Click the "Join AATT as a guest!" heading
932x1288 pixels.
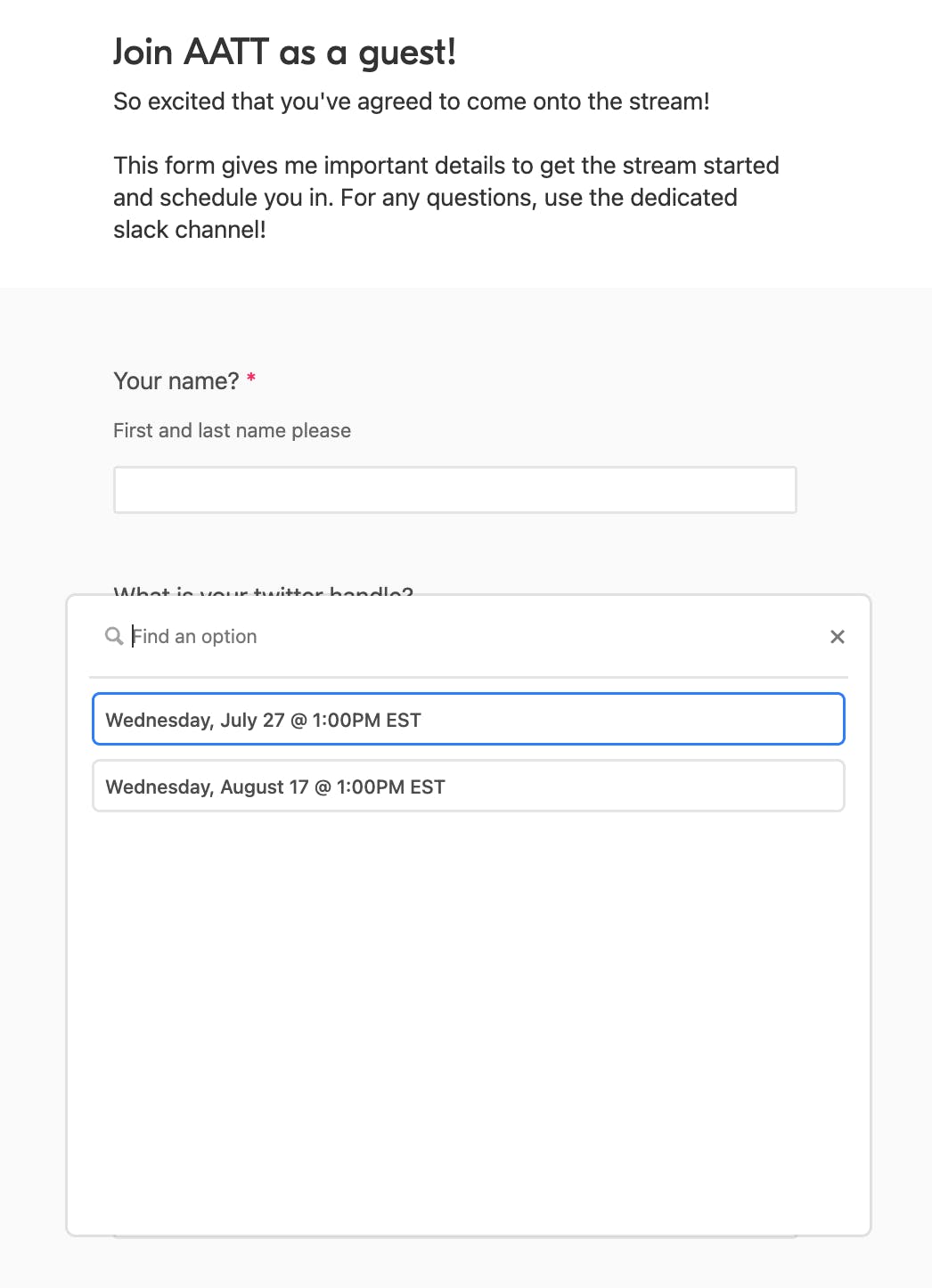pyautogui.click(x=285, y=53)
